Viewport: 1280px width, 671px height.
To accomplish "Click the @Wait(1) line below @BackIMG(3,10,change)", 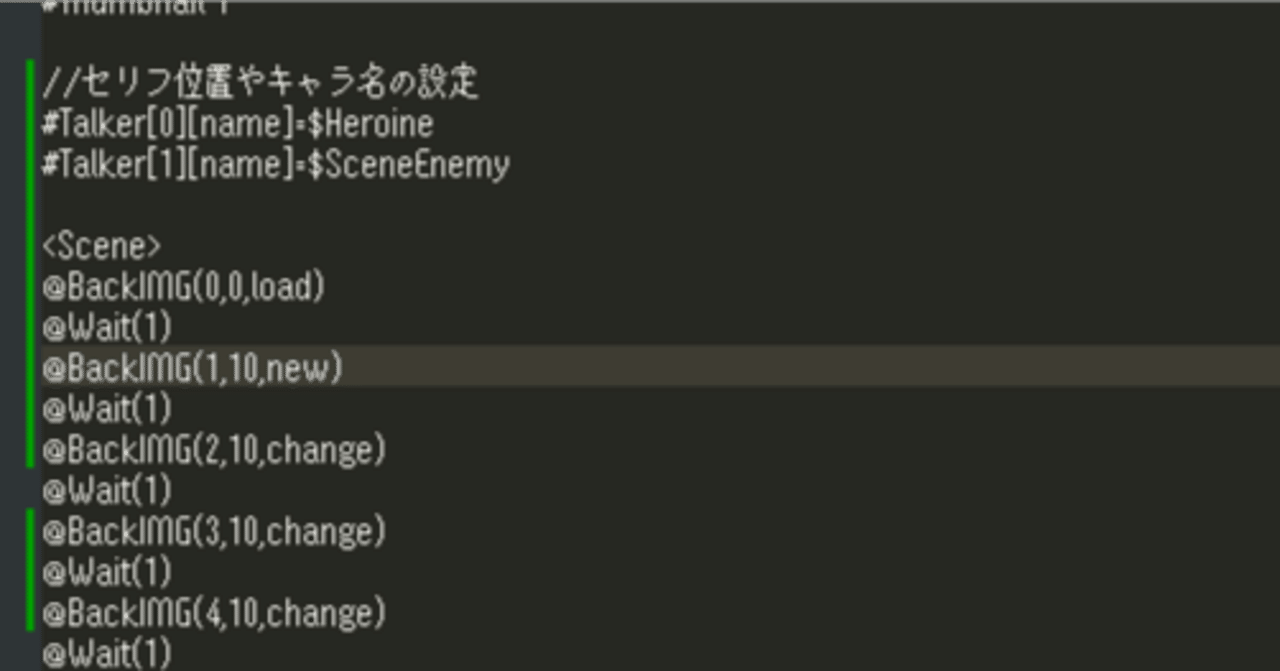I will click(106, 573).
